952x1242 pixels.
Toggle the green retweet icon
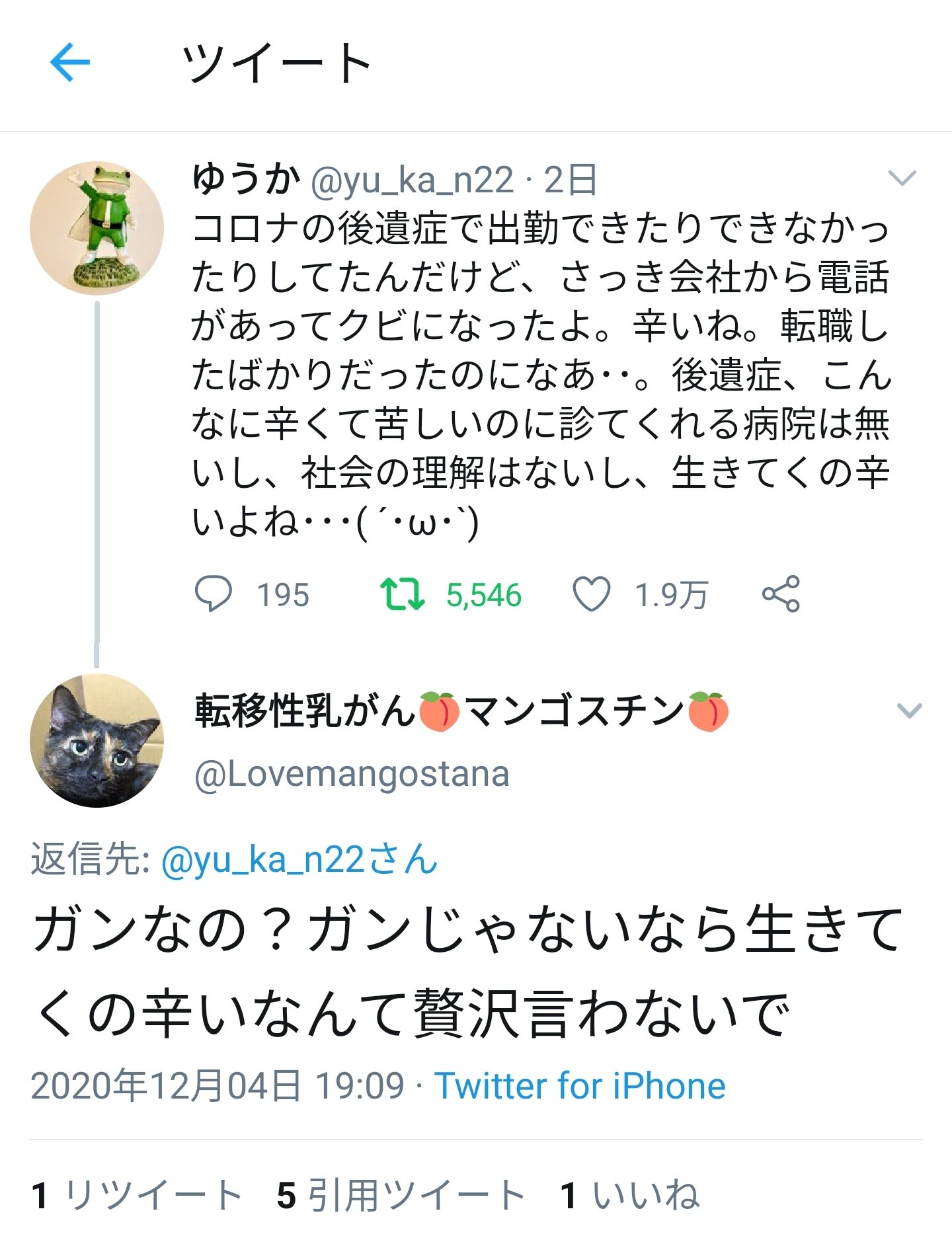pyautogui.click(x=402, y=593)
